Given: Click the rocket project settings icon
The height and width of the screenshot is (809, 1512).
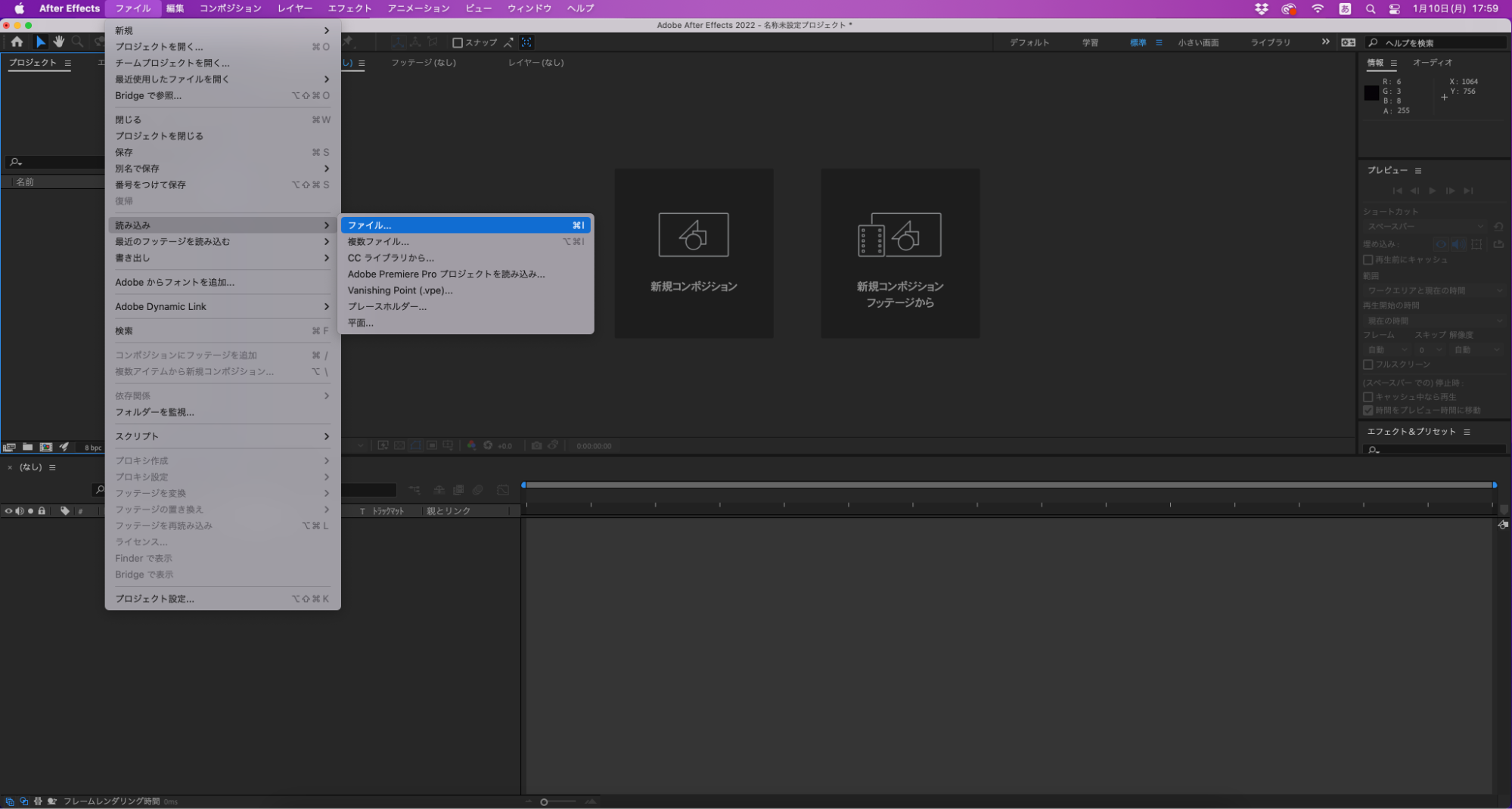Looking at the screenshot, I should coord(64,447).
